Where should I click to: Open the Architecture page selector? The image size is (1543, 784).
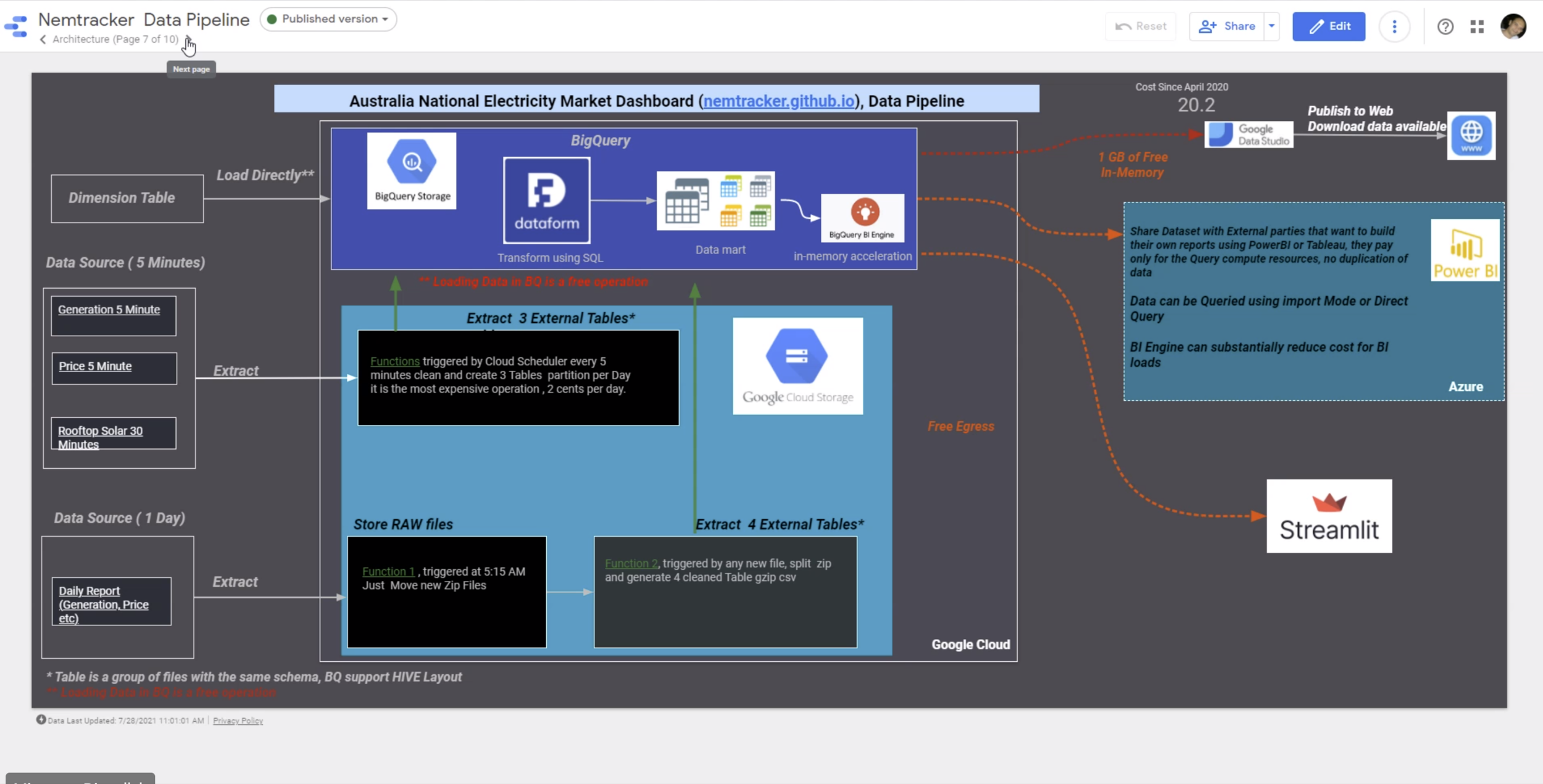[115, 39]
